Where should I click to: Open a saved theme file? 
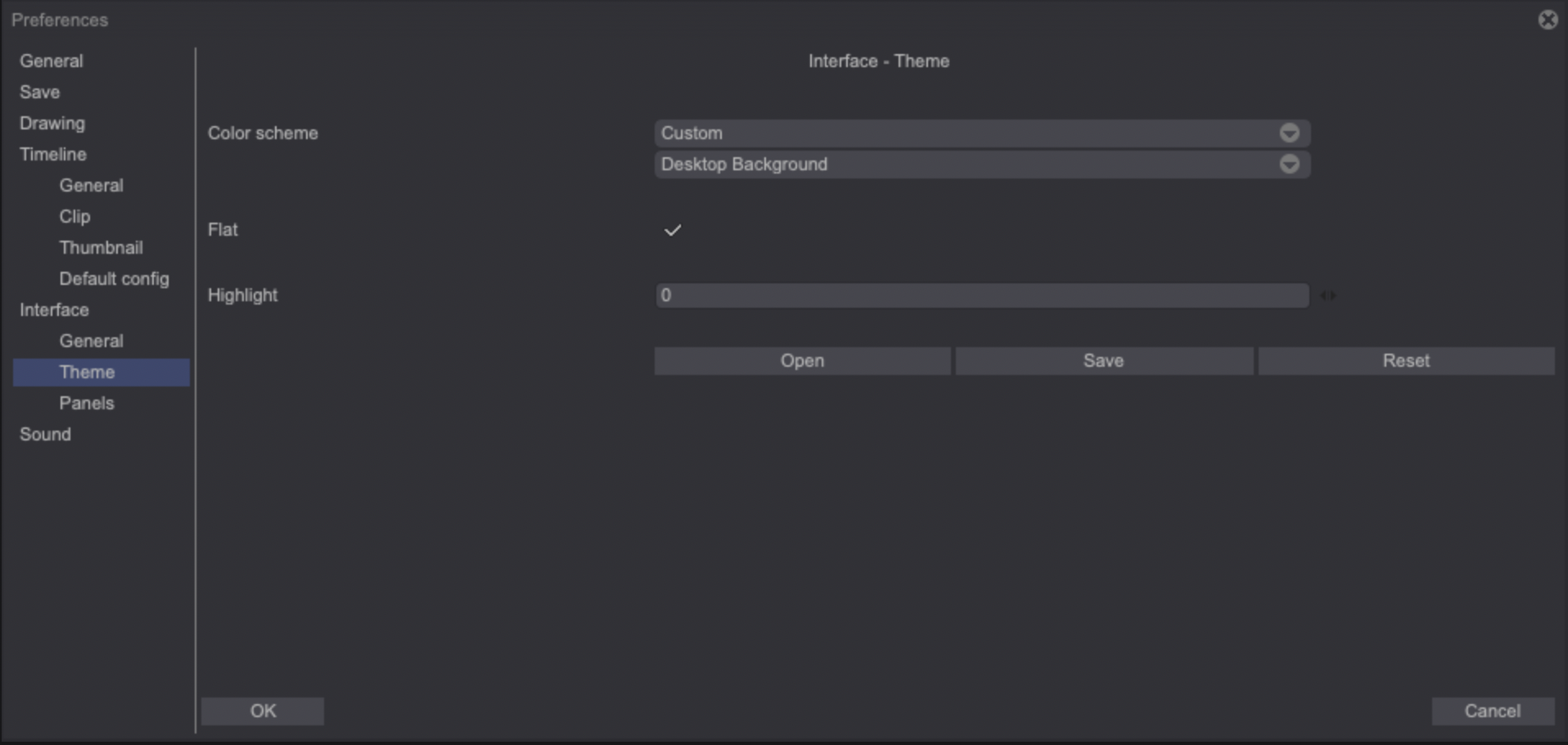click(802, 360)
